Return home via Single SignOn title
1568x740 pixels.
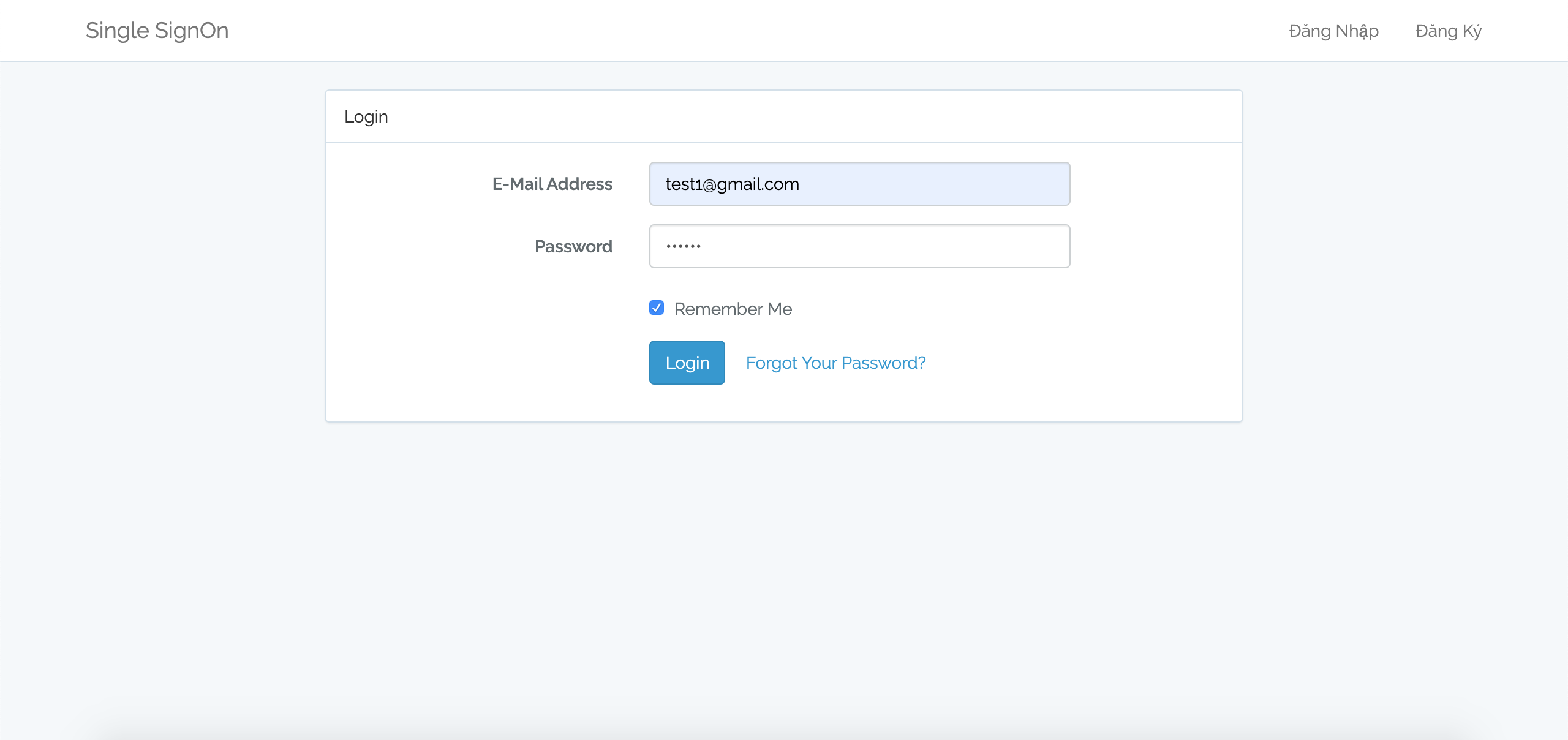click(x=157, y=31)
